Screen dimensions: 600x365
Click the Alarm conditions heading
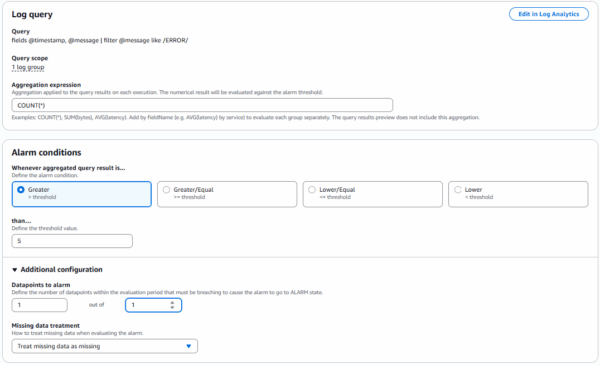46,152
